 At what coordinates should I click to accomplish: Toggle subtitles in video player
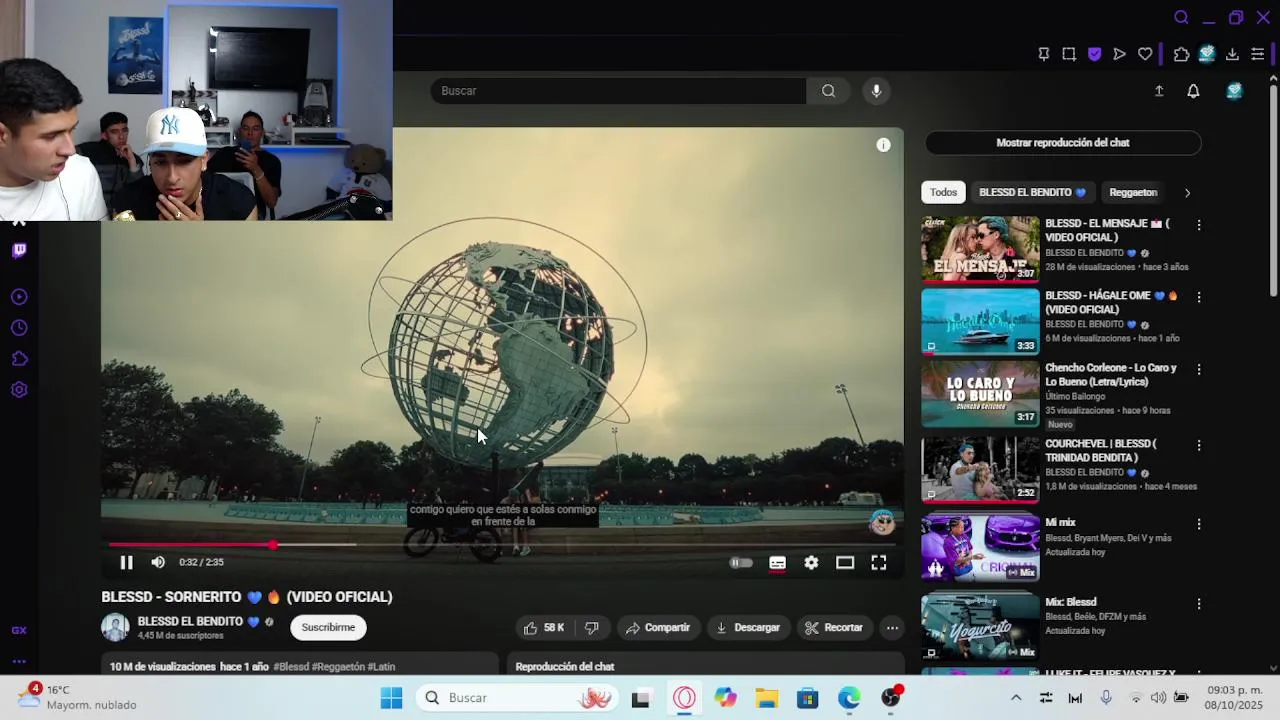click(x=777, y=563)
